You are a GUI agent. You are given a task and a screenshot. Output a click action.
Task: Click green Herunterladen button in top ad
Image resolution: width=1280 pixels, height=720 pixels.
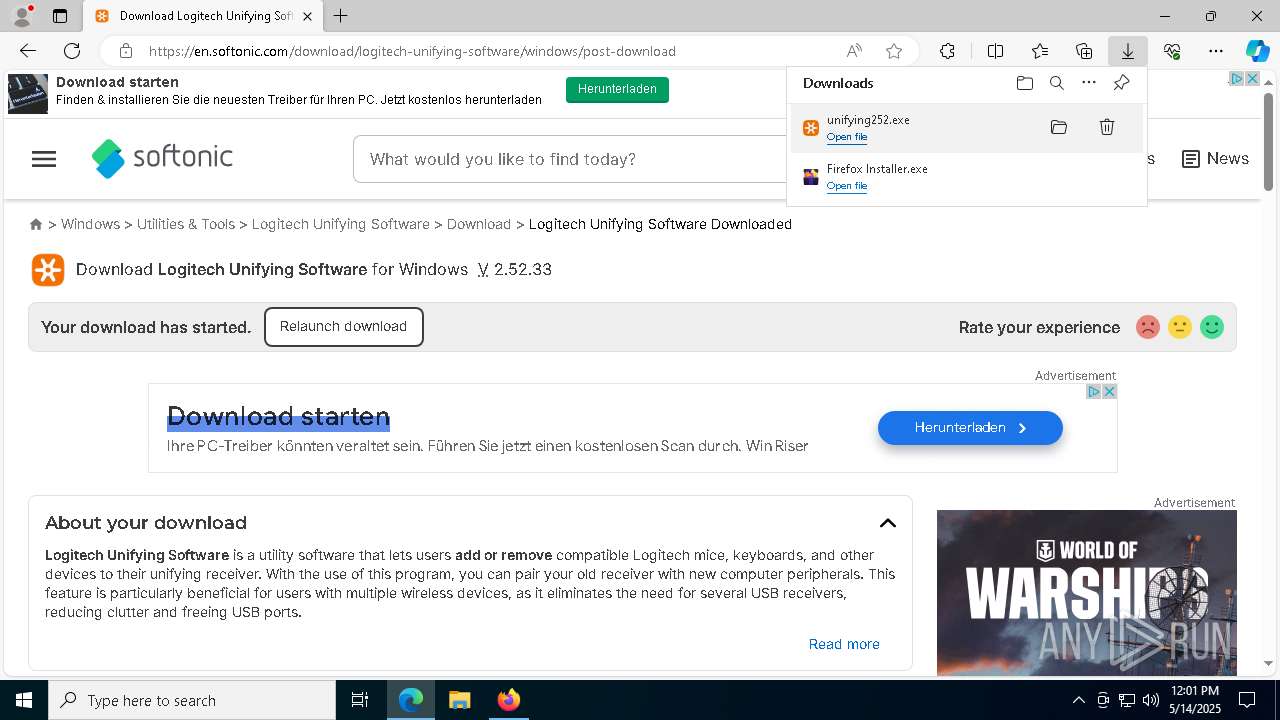coord(617,89)
